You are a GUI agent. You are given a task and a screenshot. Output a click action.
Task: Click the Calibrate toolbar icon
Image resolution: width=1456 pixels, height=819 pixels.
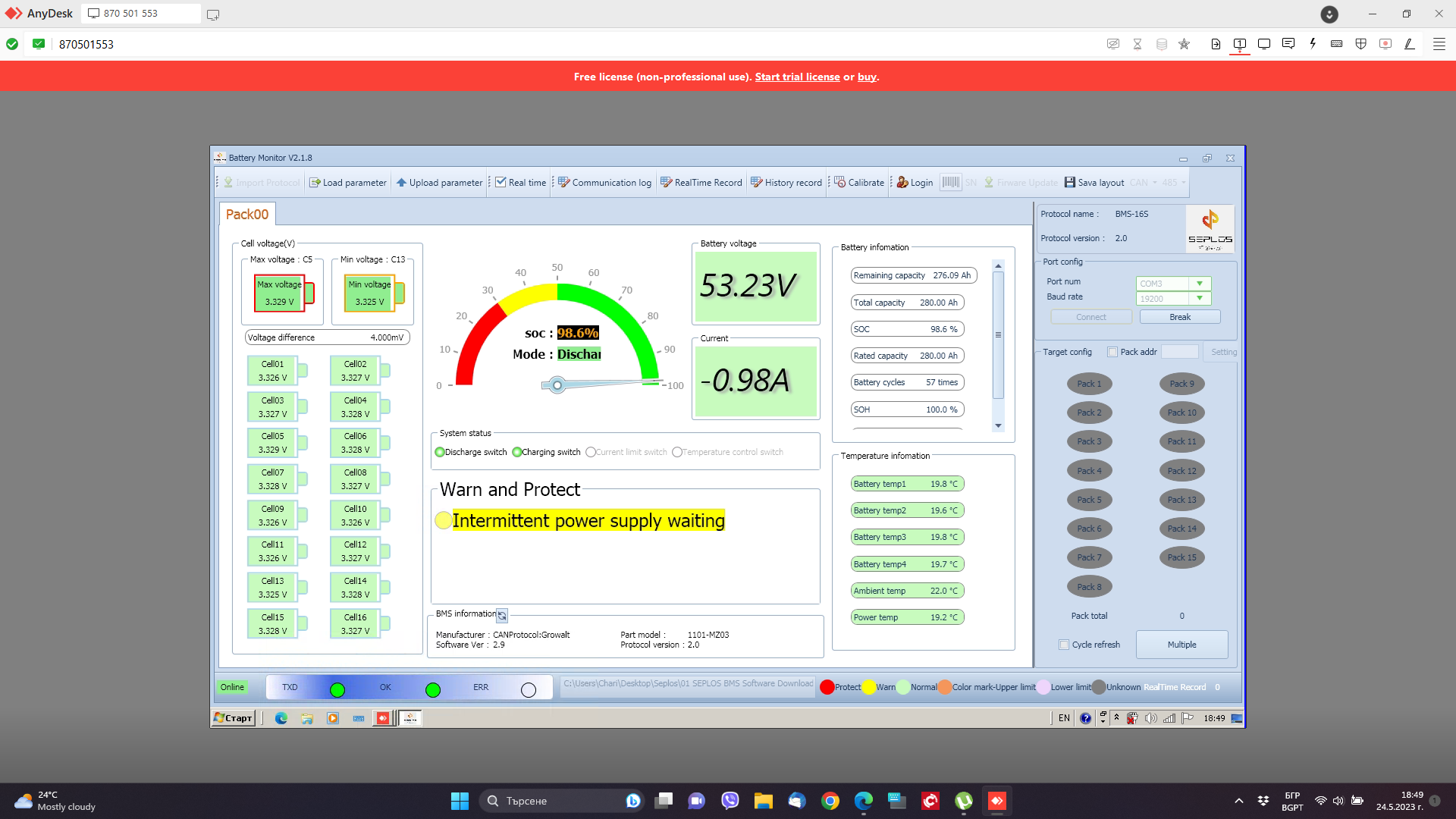(x=839, y=183)
